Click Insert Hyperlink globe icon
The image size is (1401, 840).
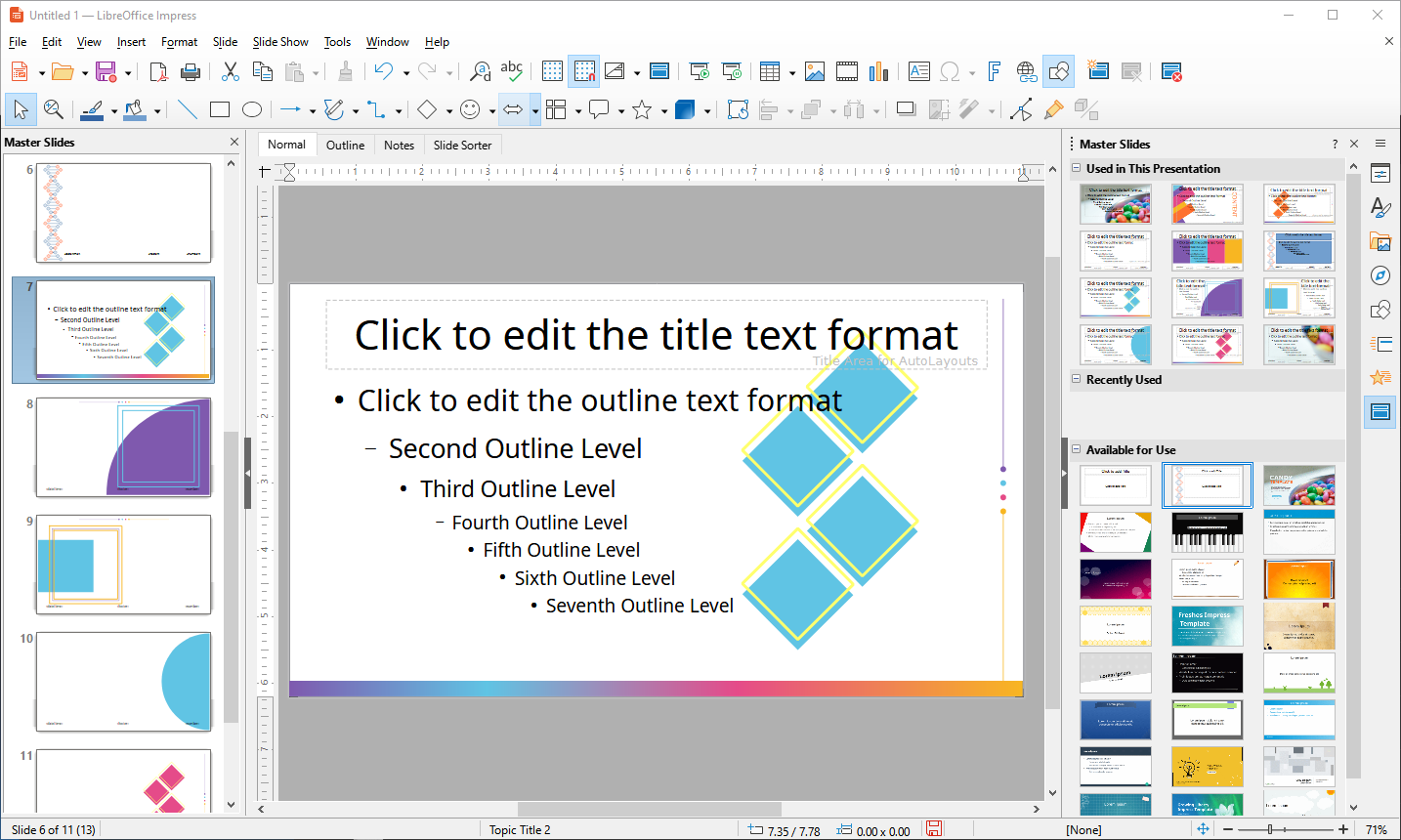1027,71
